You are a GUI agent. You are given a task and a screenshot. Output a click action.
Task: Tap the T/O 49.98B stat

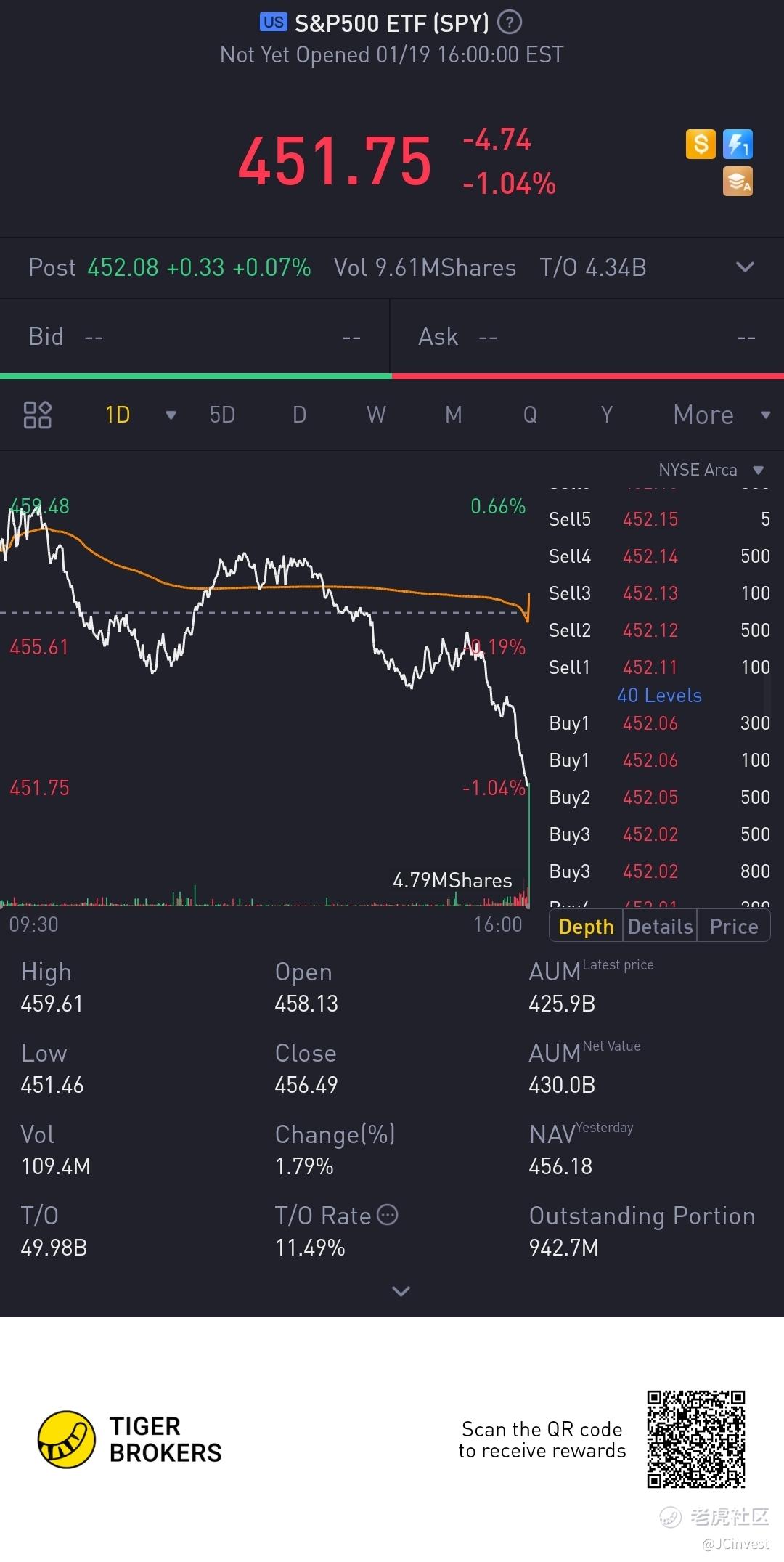point(54,1232)
